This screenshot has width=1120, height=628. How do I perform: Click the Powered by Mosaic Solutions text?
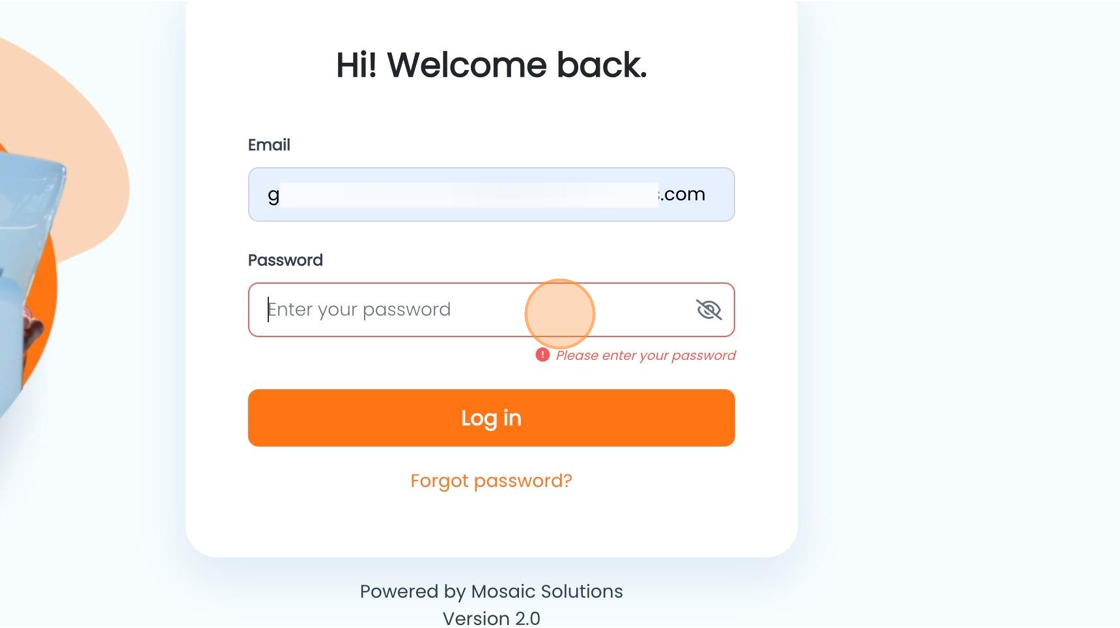pyautogui.click(x=491, y=592)
